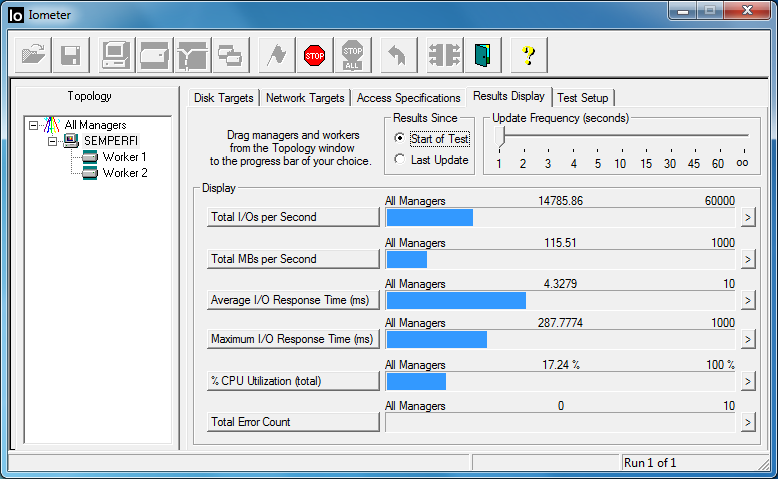Start new network worker icon
This screenshot has width=778, height=479.
[x=192, y=55]
